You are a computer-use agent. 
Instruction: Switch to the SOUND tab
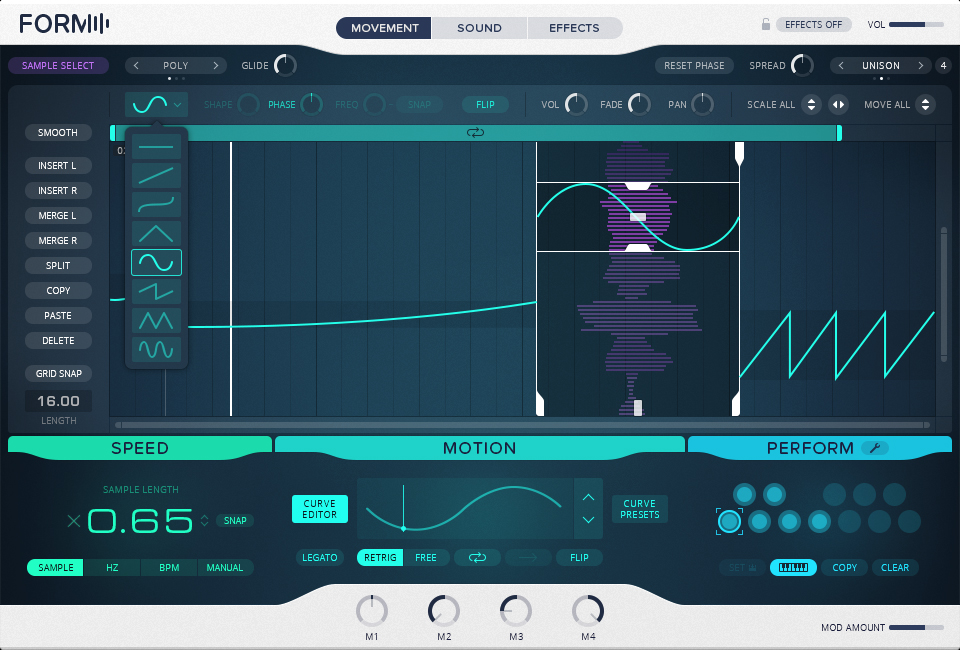pyautogui.click(x=479, y=28)
